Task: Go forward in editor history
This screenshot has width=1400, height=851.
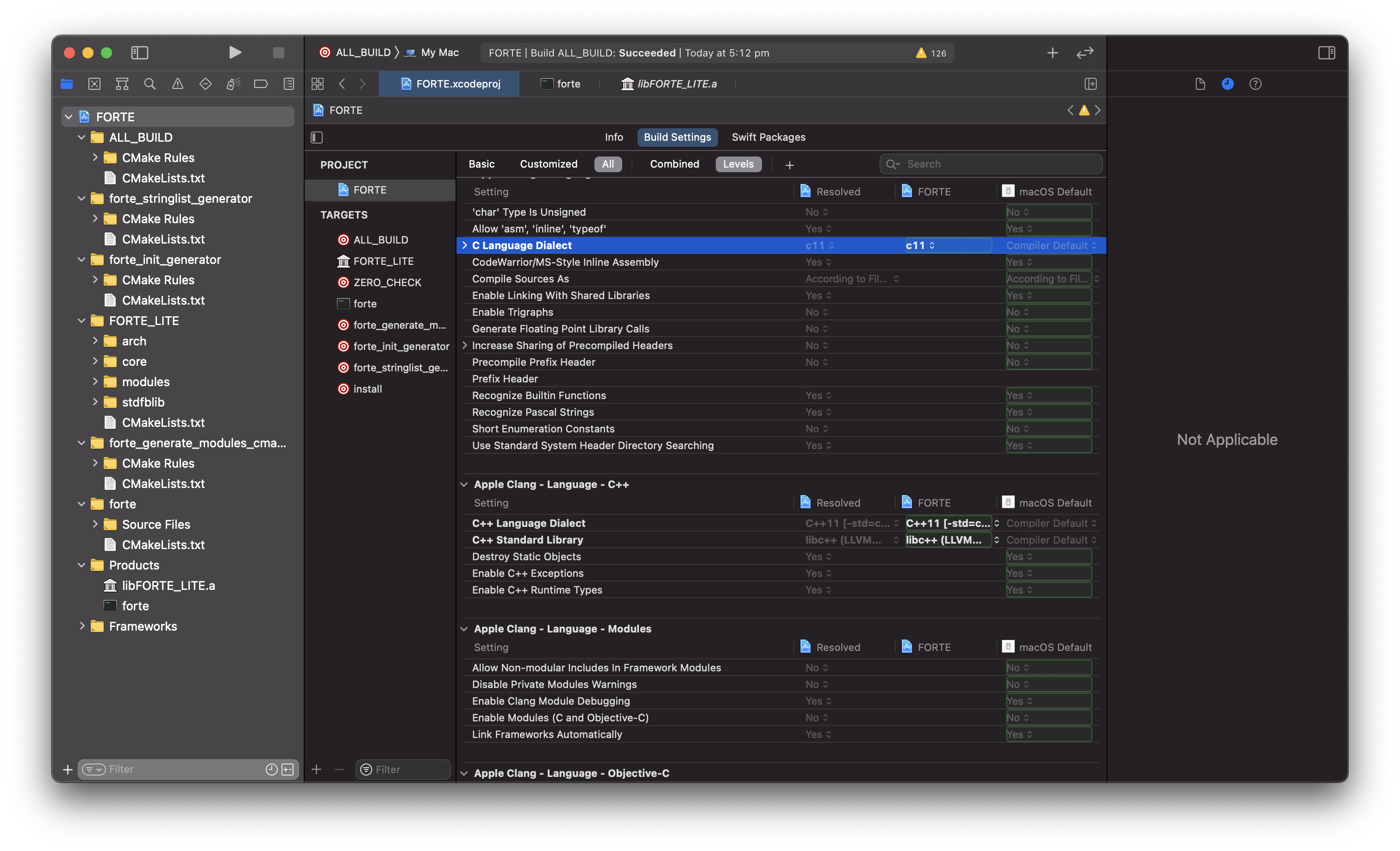Action: point(362,84)
